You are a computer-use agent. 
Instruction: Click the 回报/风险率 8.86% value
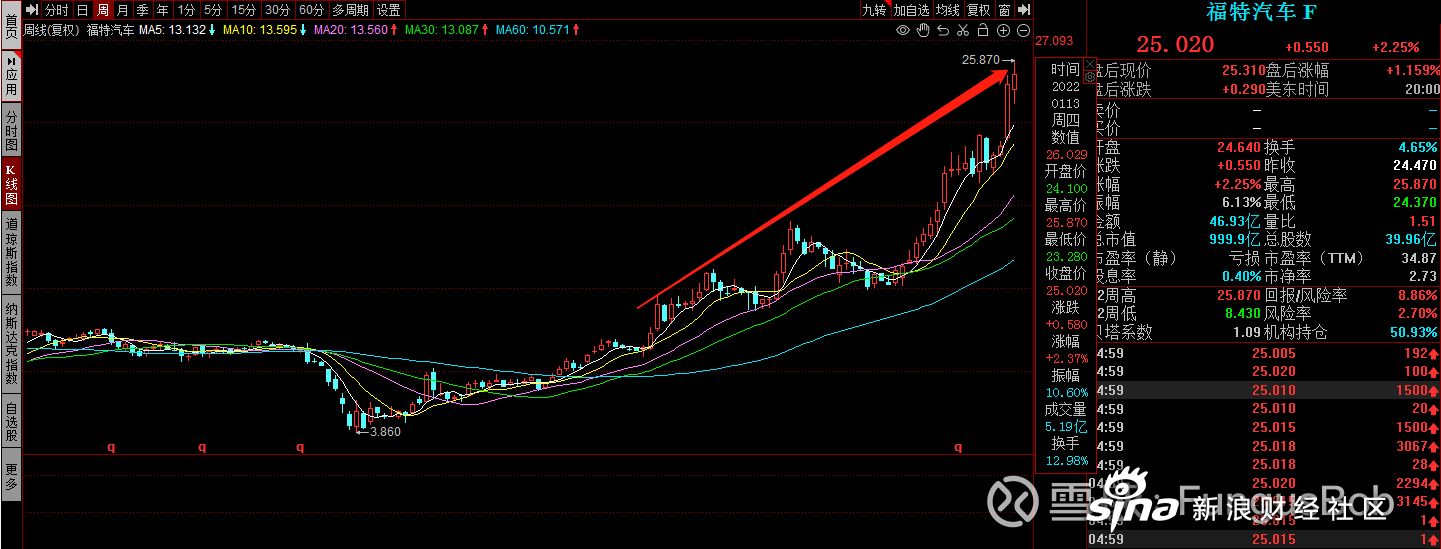pos(1418,296)
